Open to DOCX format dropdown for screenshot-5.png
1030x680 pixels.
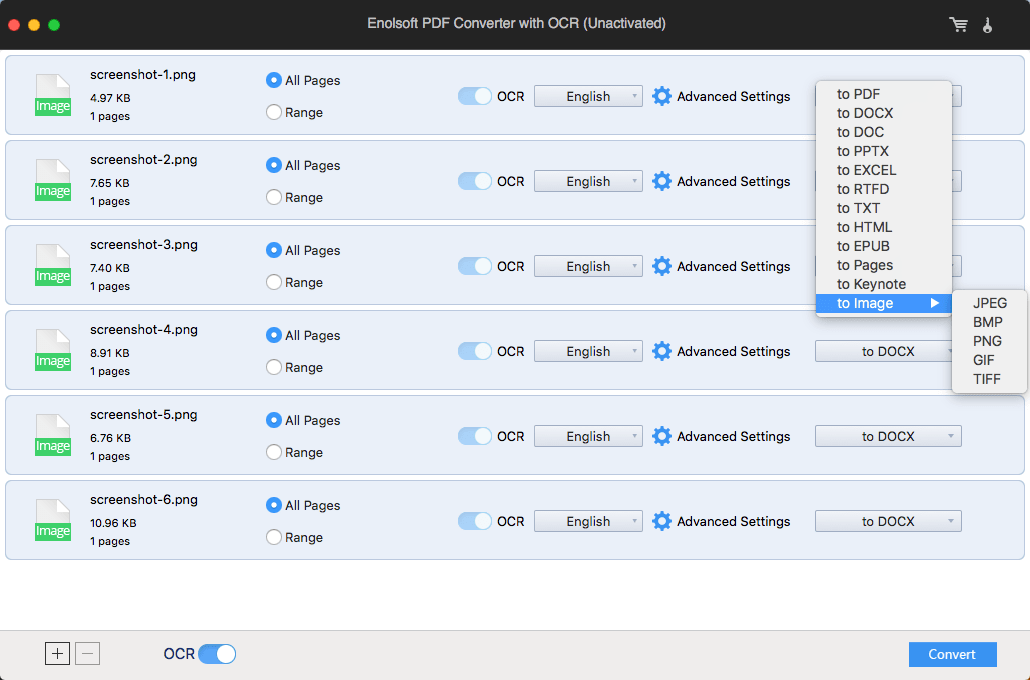tap(888, 436)
